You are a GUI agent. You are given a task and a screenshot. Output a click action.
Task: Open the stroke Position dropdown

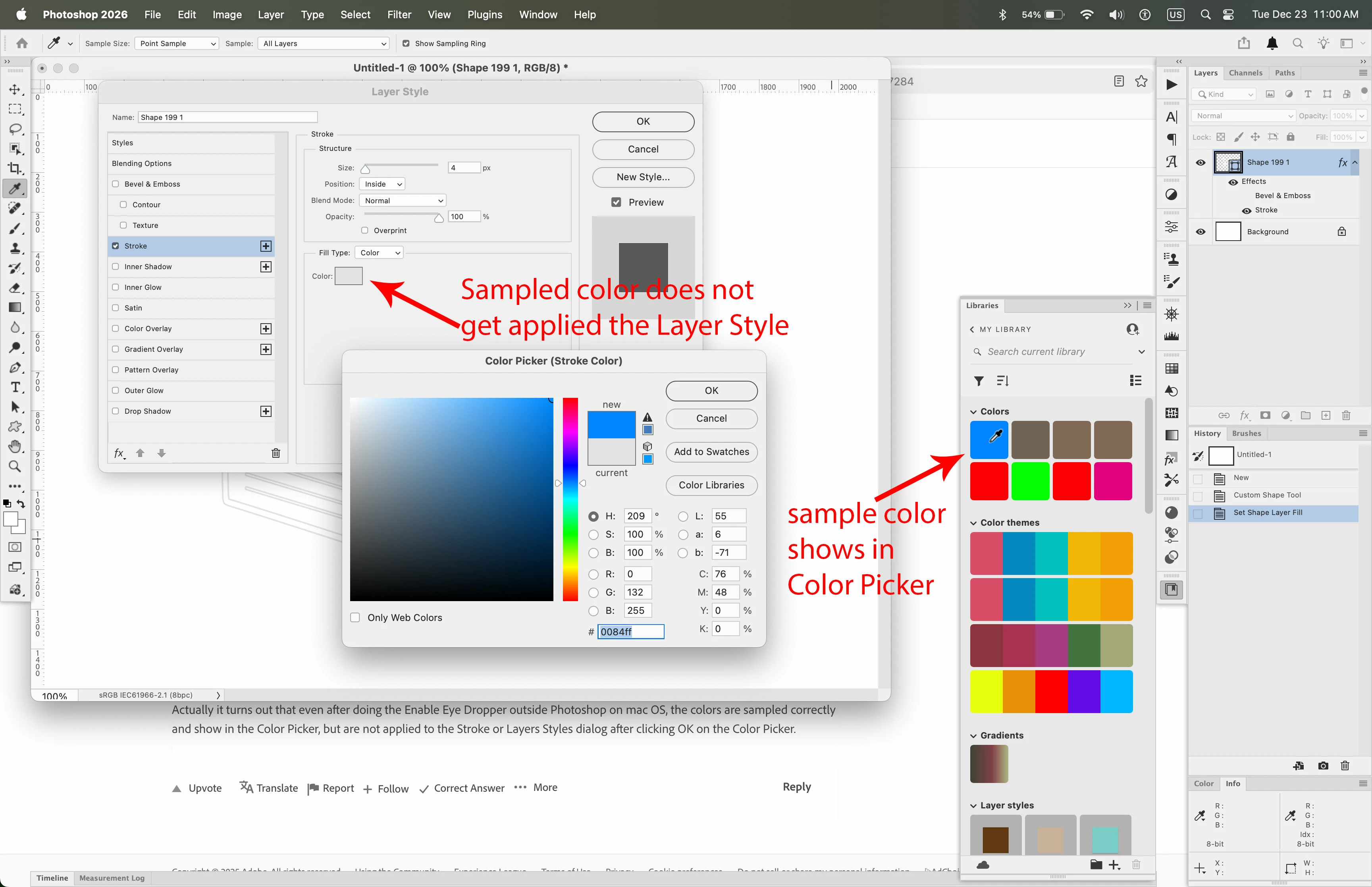click(382, 184)
